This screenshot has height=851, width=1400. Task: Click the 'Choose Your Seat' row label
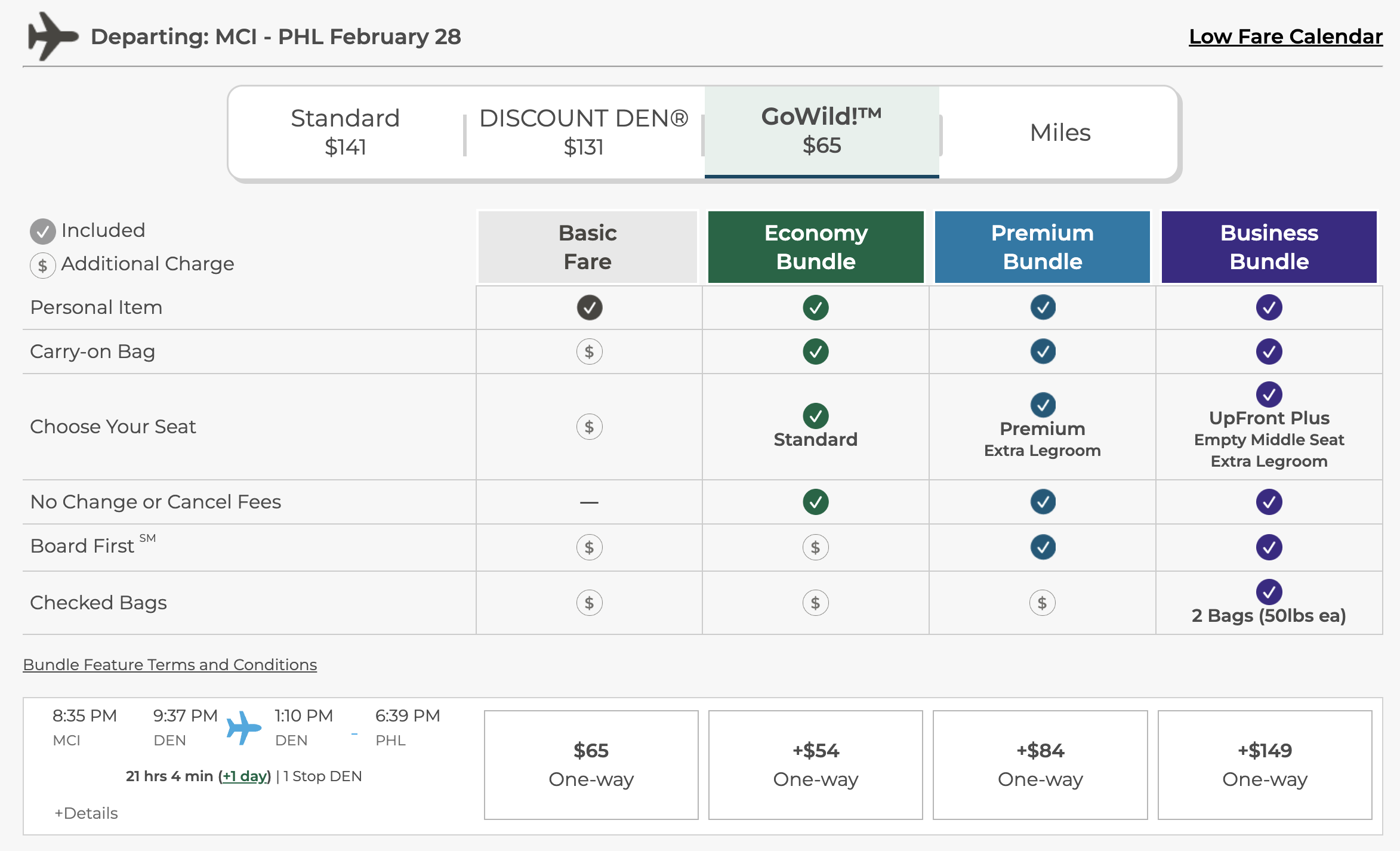[113, 427]
